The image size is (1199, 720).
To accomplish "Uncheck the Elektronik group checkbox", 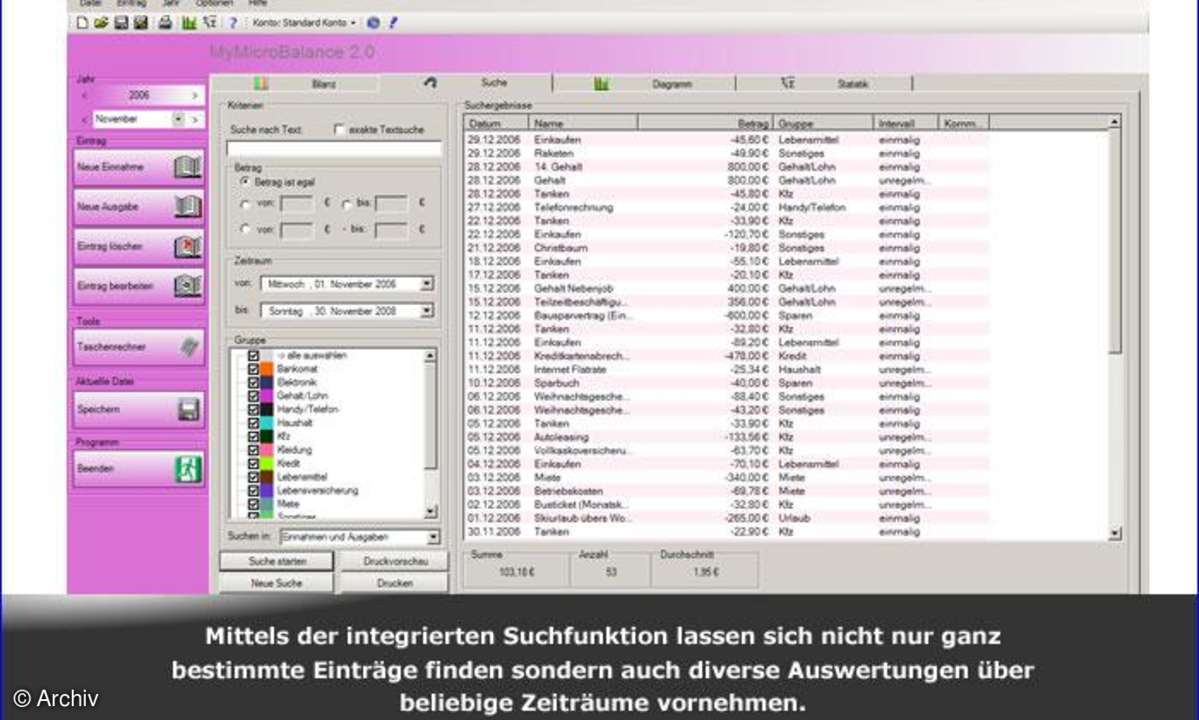I will tap(253, 382).
